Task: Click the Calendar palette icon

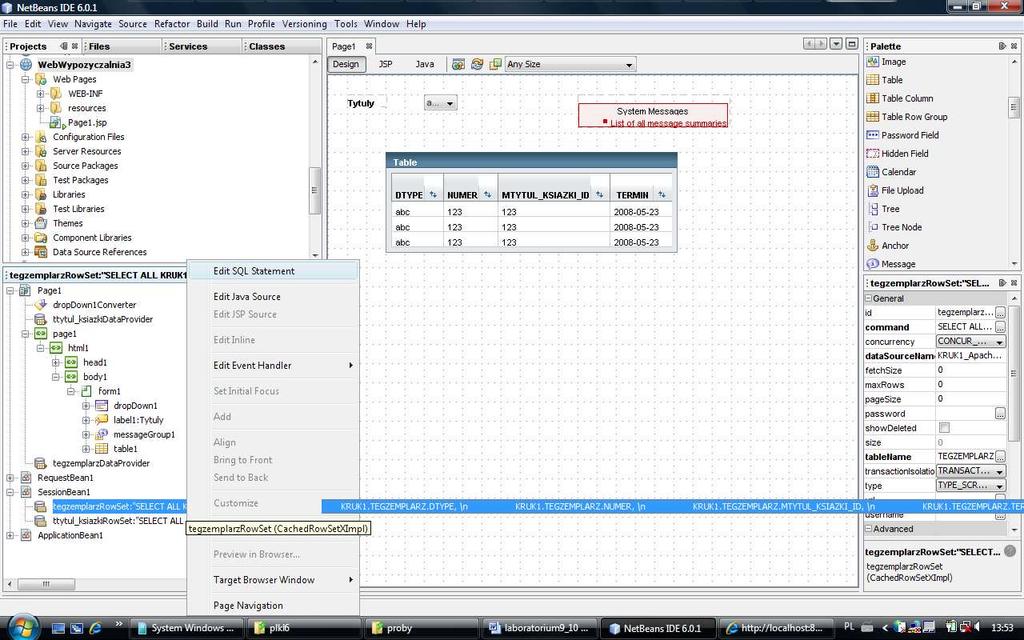Action: (x=872, y=172)
